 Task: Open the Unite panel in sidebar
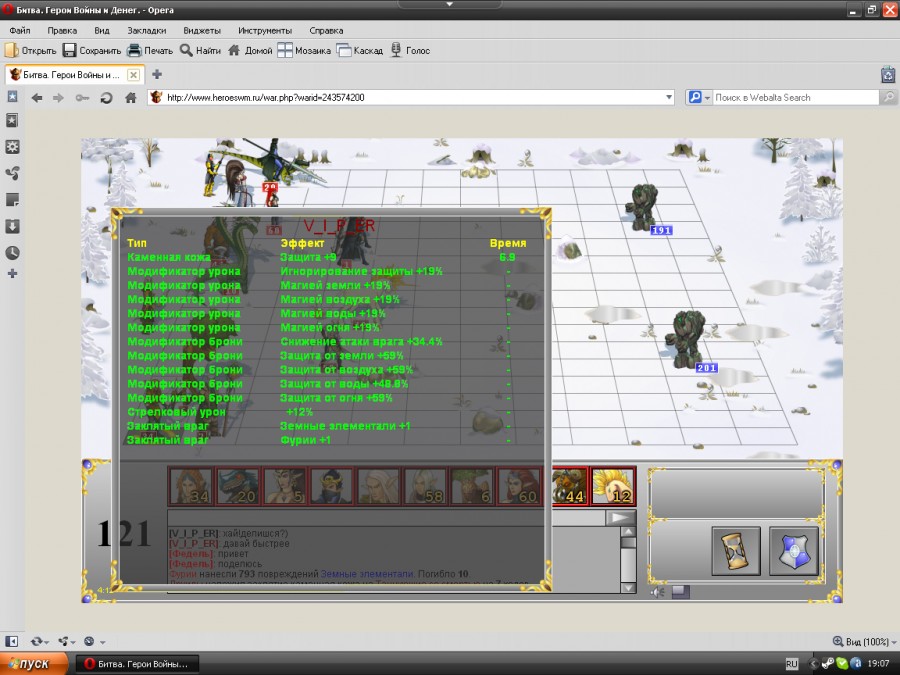pyautogui.click(x=12, y=173)
